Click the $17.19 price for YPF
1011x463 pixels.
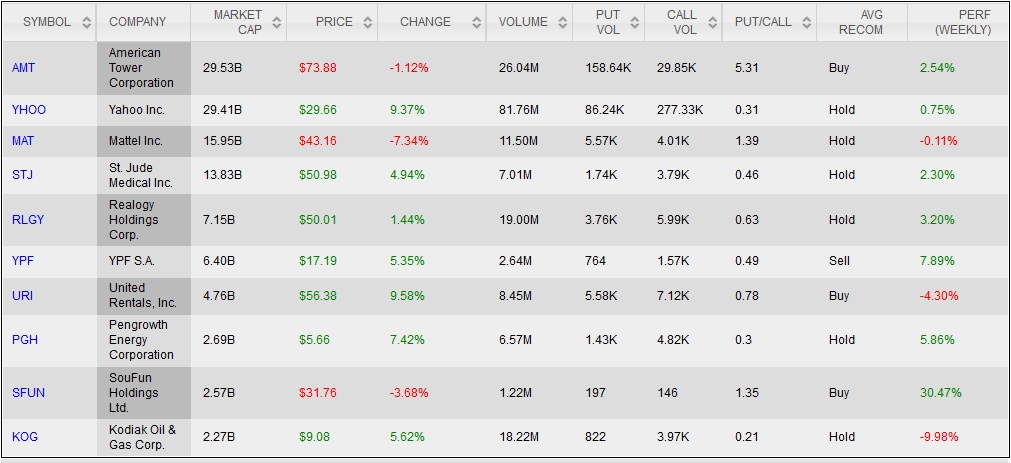[318, 261]
